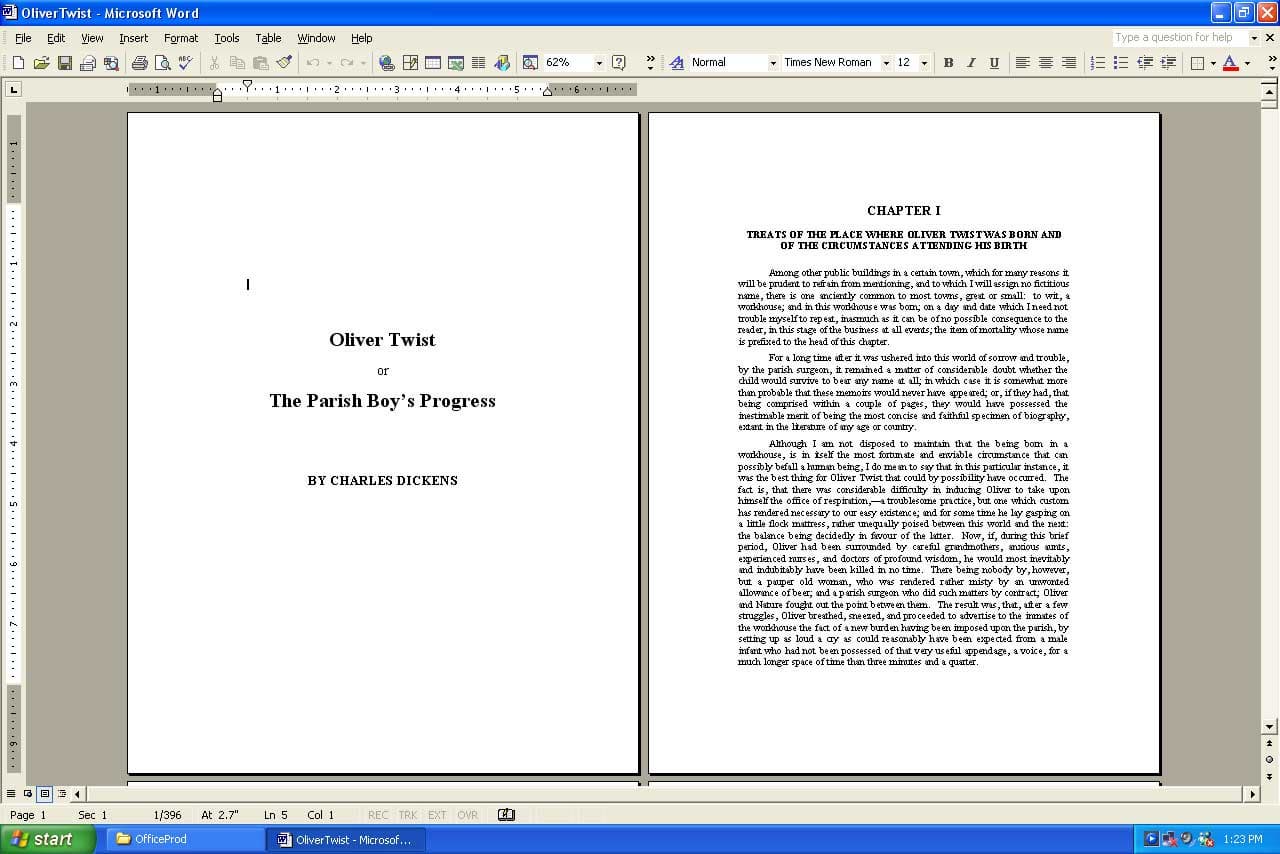Click the Windows start button

pyautogui.click(x=48, y=839)
